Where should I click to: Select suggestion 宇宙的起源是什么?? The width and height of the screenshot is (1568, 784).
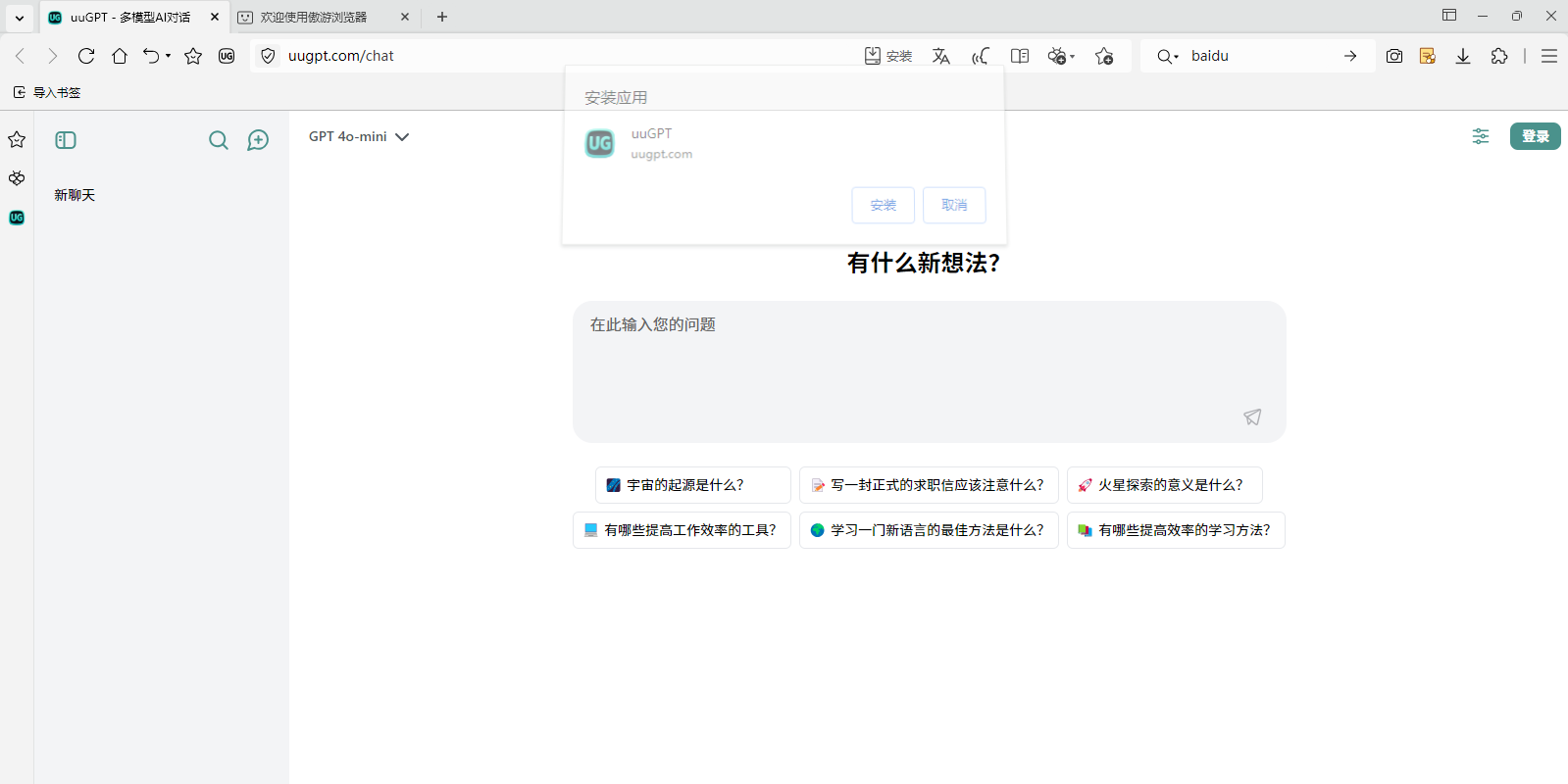[x=692, y=485]
